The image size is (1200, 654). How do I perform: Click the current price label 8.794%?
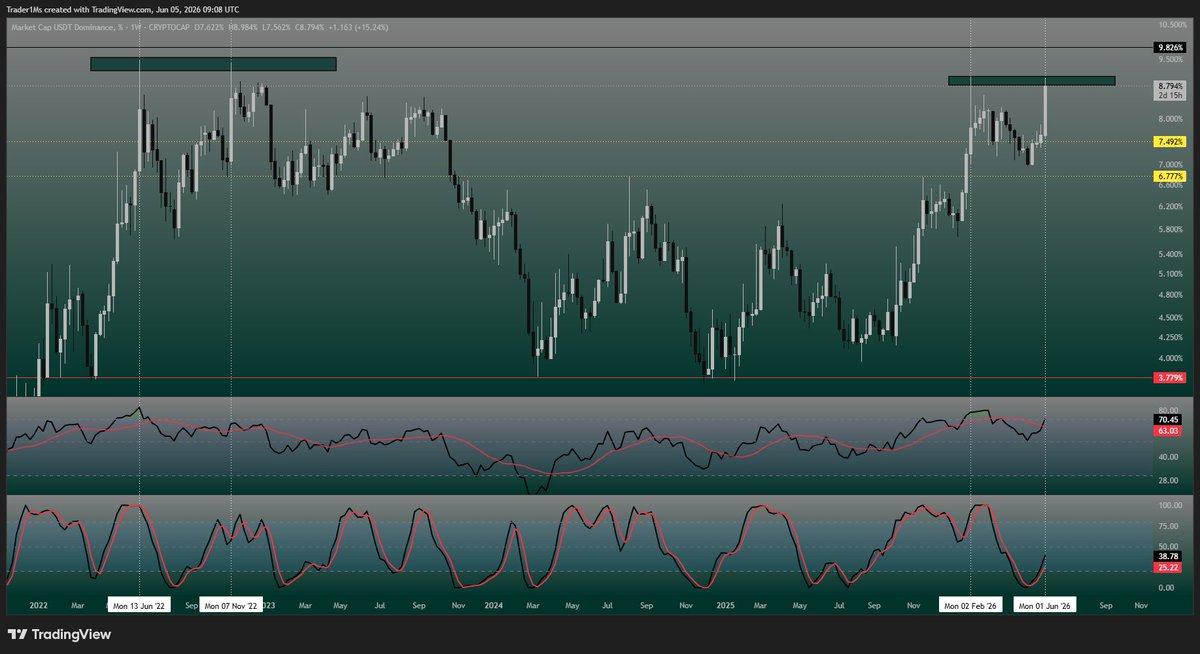(x=1170, y=86)
